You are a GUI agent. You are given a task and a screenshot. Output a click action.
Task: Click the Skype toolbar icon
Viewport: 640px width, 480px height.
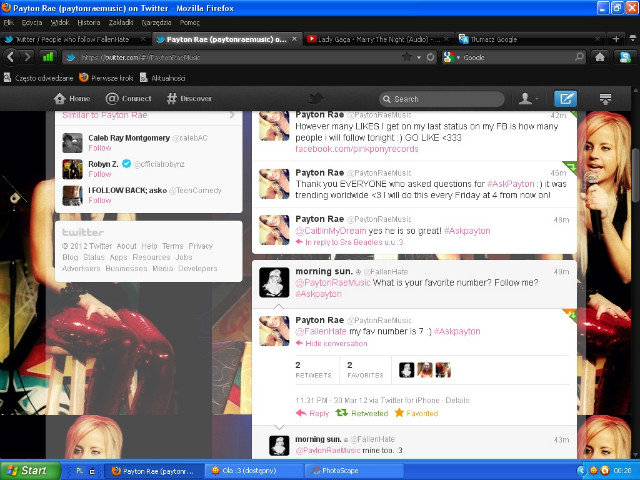point(625,57)
